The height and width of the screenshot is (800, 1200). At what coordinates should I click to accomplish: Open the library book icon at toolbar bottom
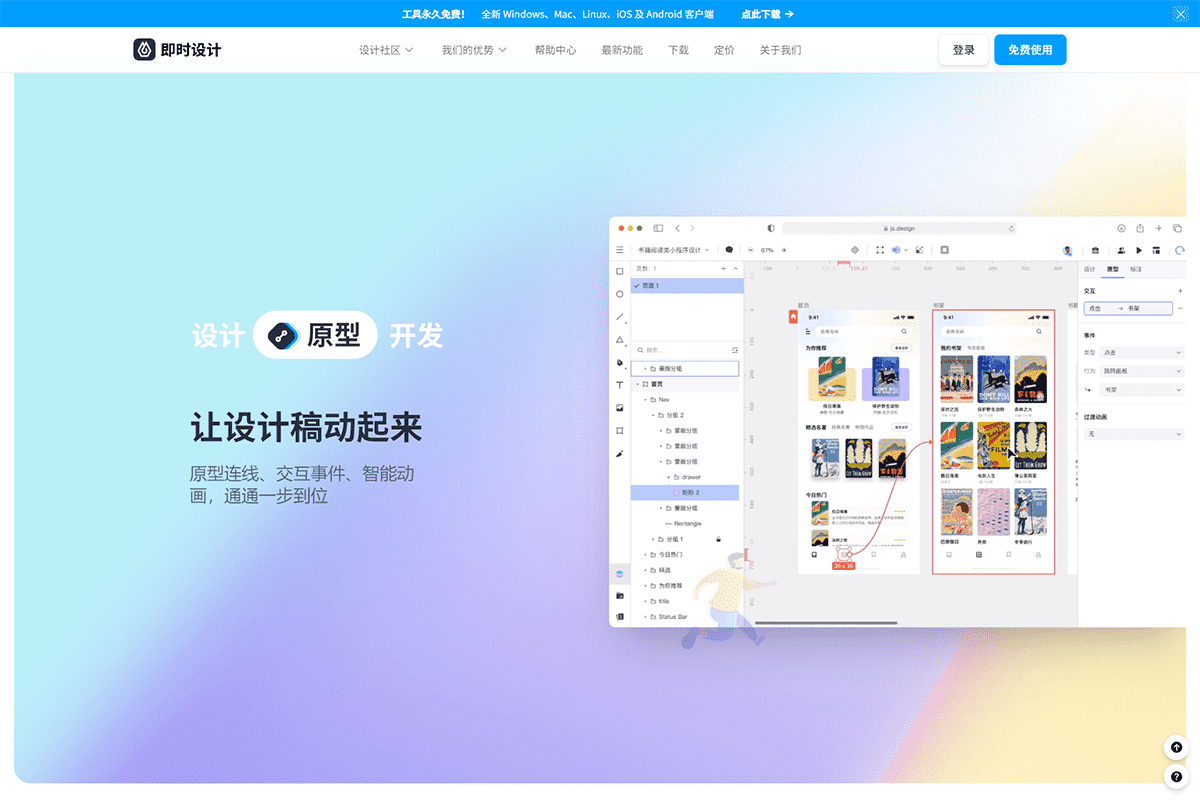(619, 617)
